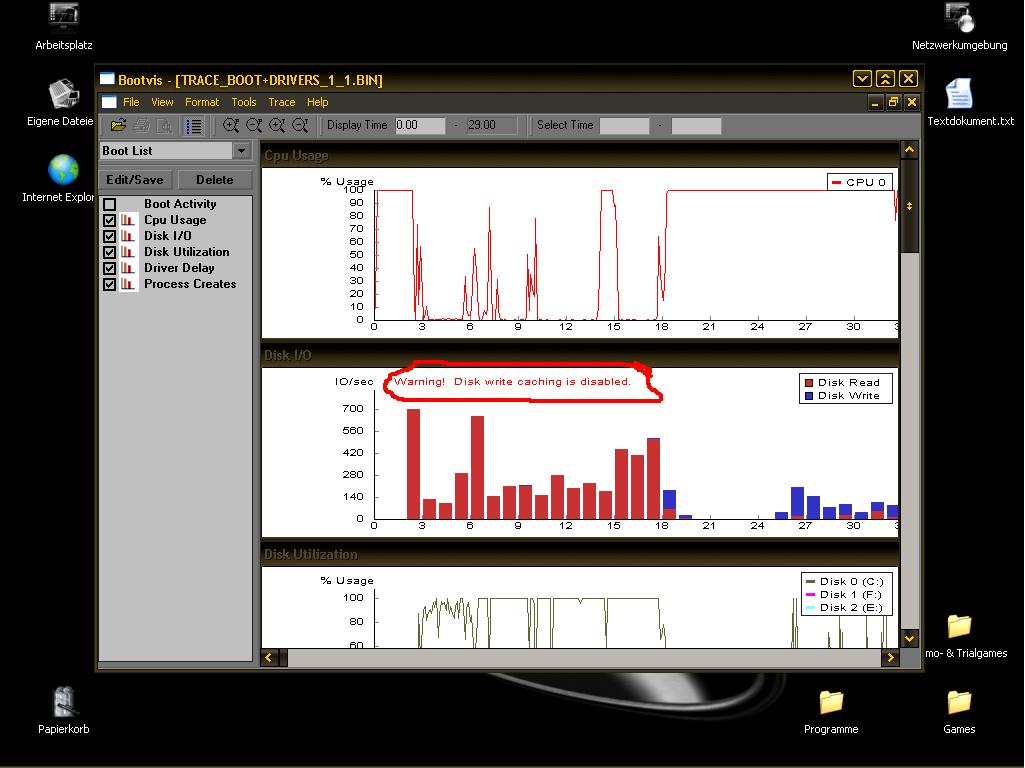Click the last zoom-out magnifier icon
Viewport: 1025px width, 768px height.
click(x=299, y=126)
